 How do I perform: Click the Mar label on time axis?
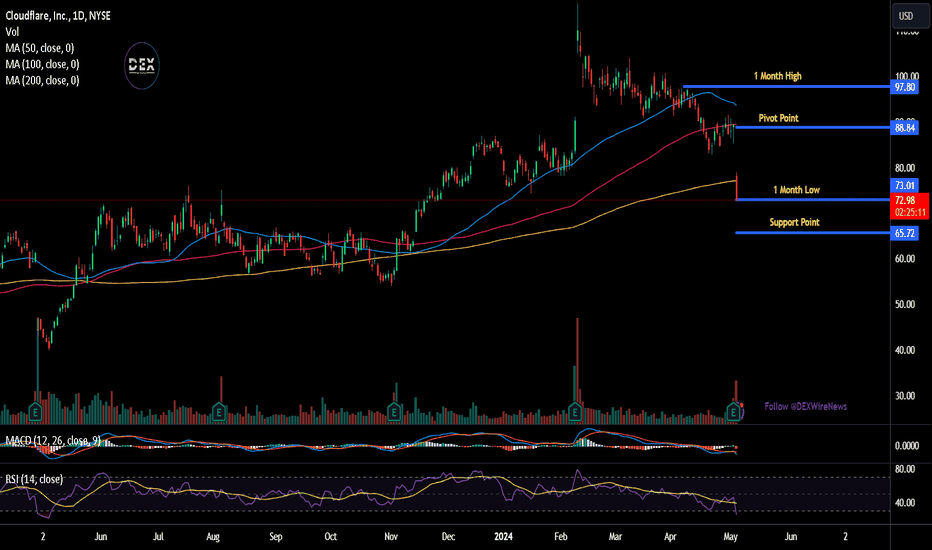[615, 537]
